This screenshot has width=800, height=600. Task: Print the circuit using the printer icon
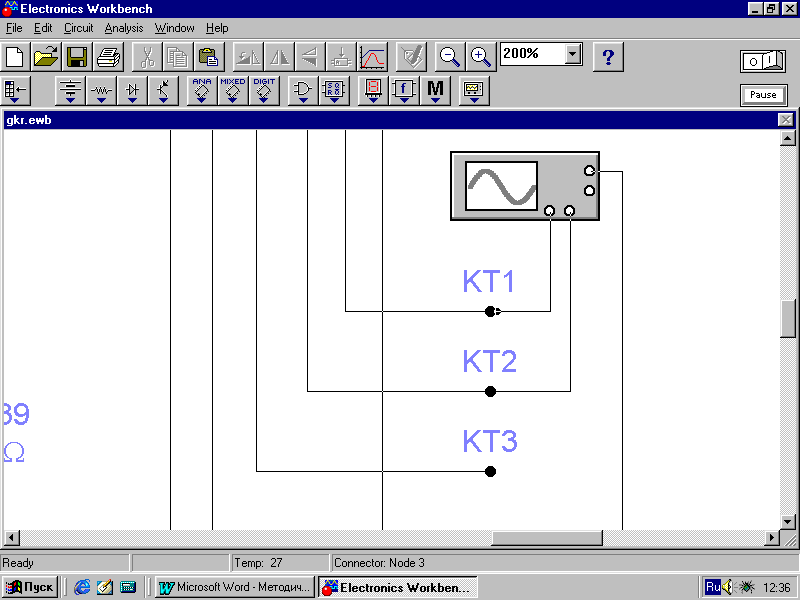(x=108, y=57)
